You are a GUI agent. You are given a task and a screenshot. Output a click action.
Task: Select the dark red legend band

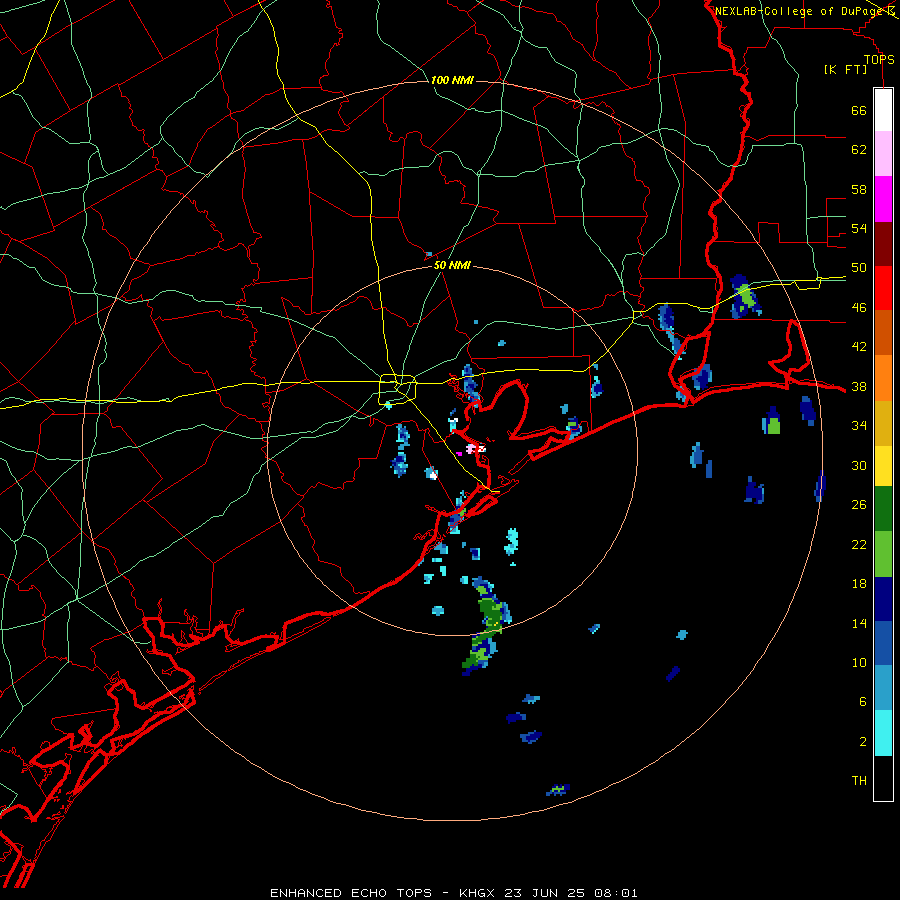[x=883, y=243]
